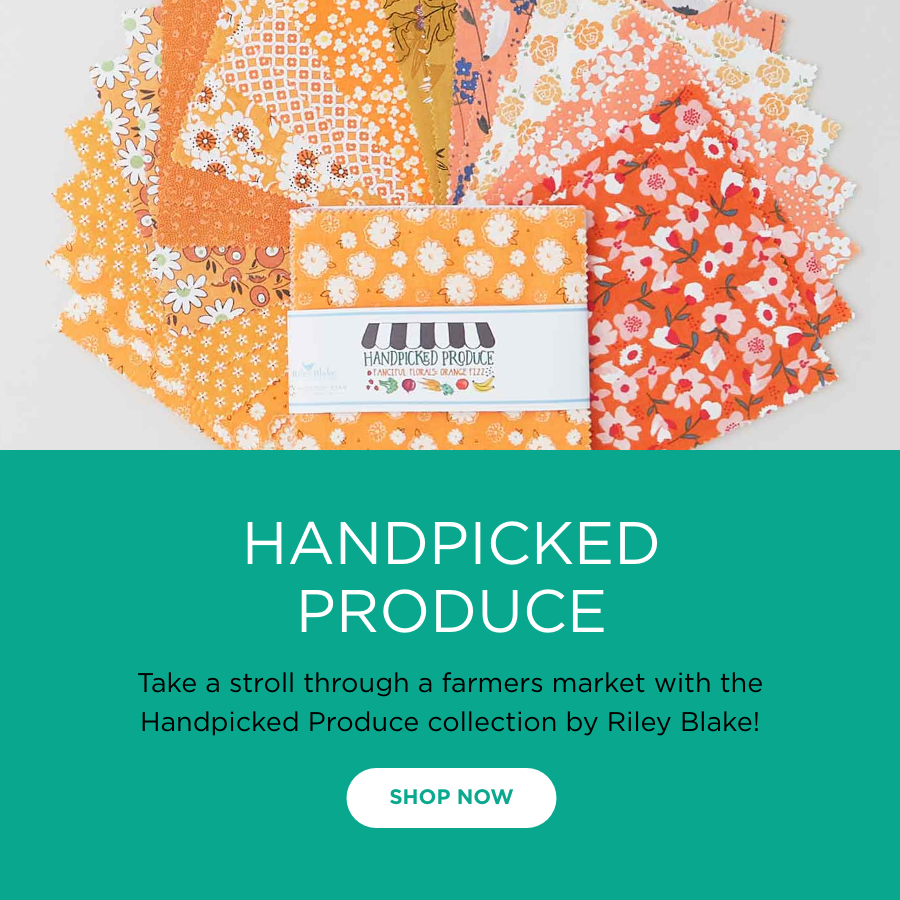Click the banana illustration on the label
This screenshot has height=900, width=900.
[x=483, y=383]
